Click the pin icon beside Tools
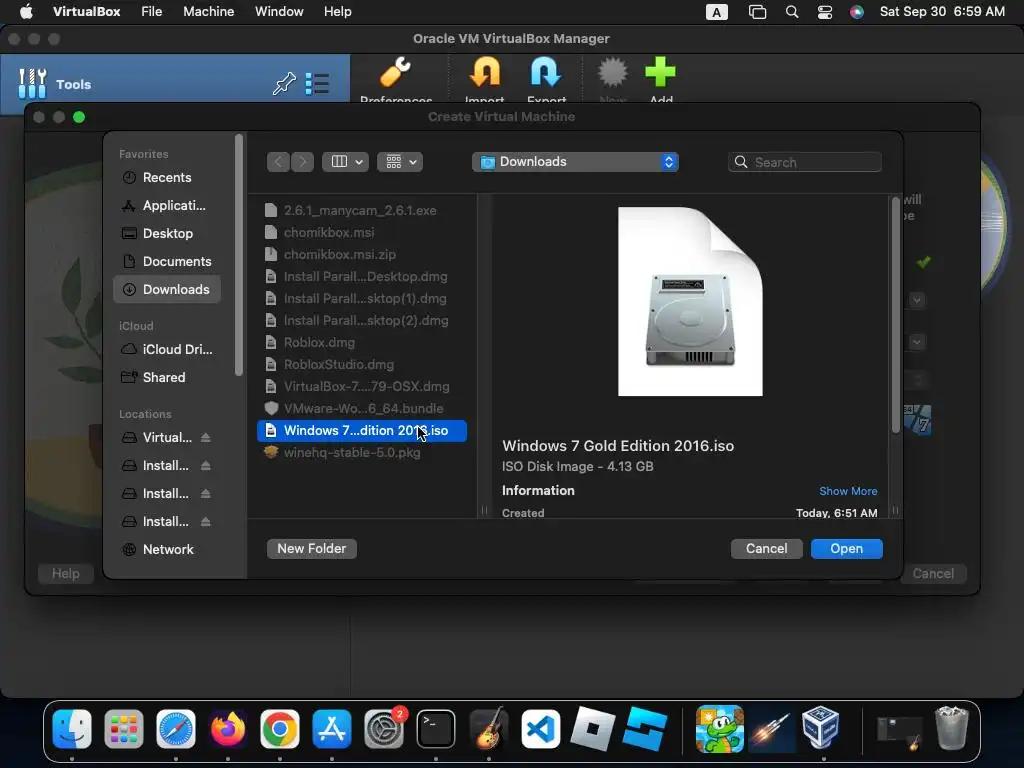Image resolution: width=1024 pixels, height=768 pixels. (x=284, y=84)
